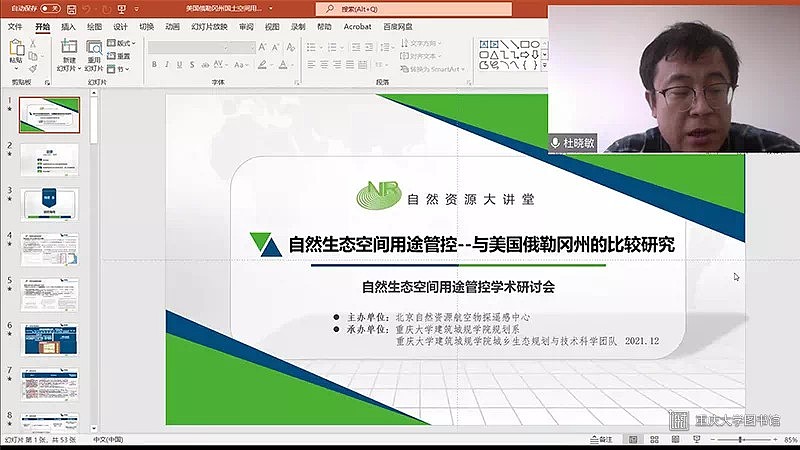Select slide 3 thumbnail
Viewport: 800px width, 450px height.
point(49,205)
